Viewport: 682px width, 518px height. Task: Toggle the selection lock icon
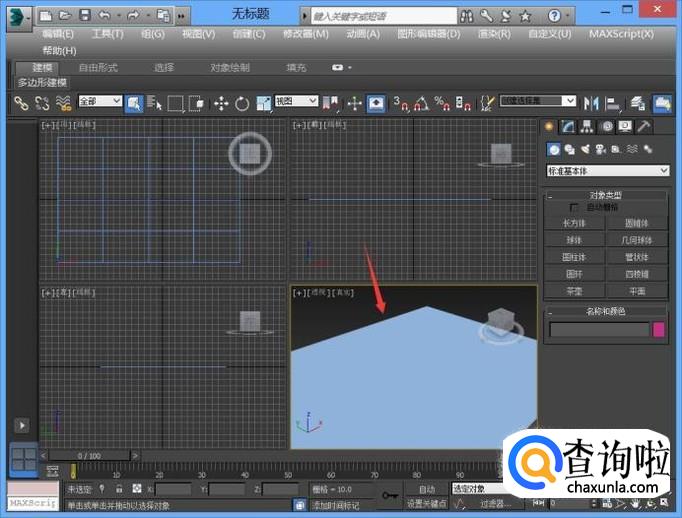click(119, 489)
